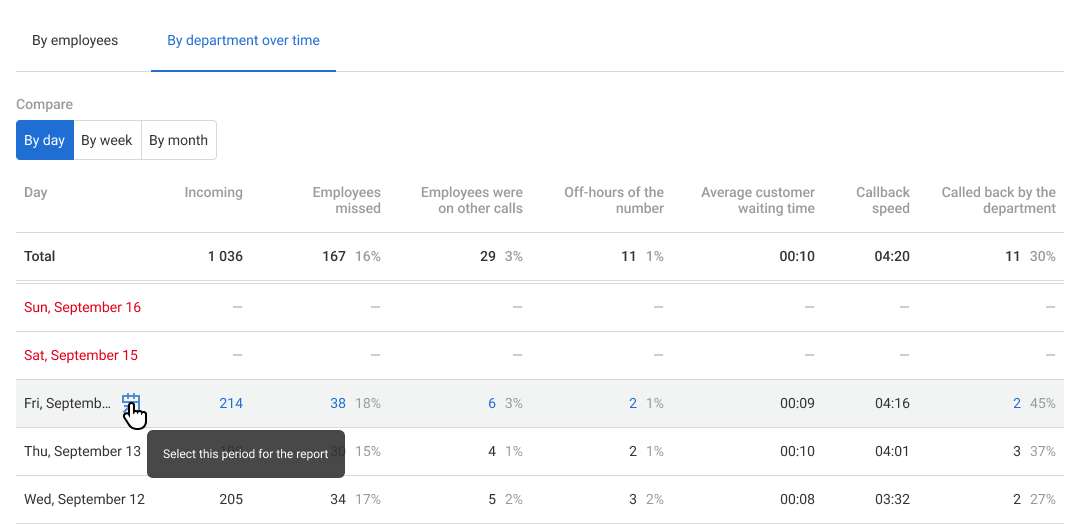Open the 214 incoming calls link
Image resolution: width=1080 pixels, height=524 pixels.
point(231,404)
